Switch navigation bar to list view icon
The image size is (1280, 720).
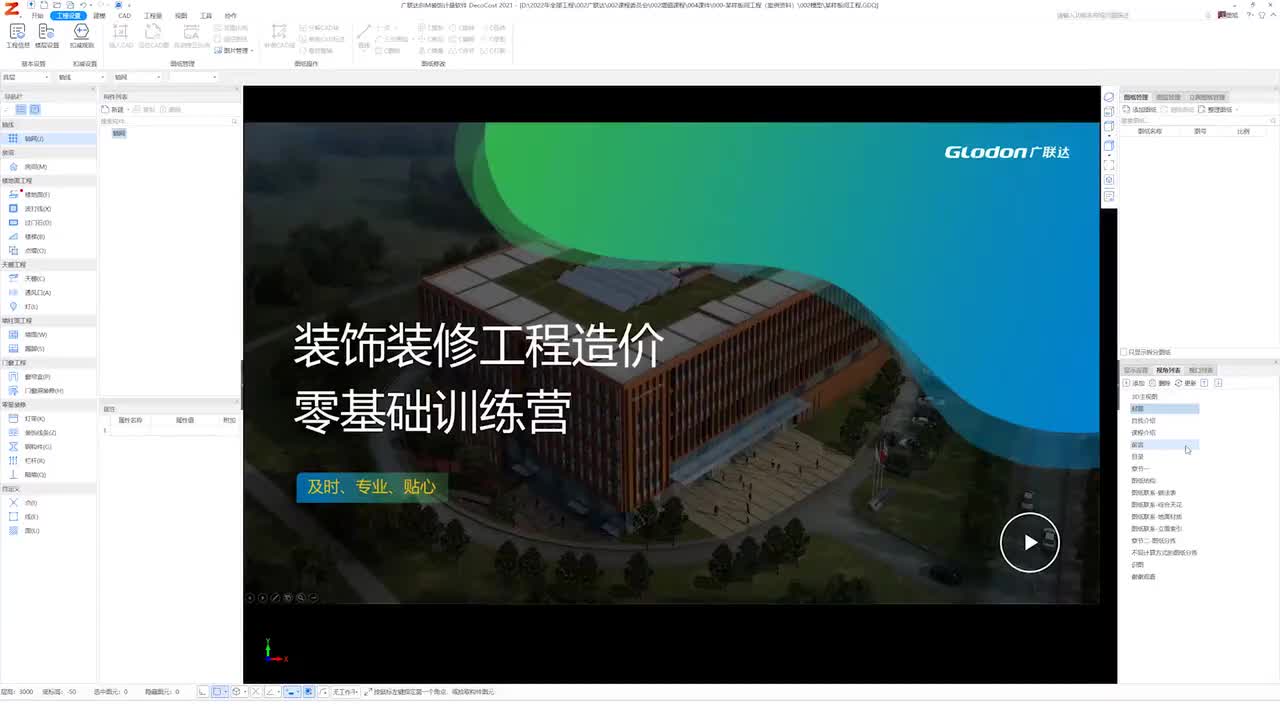point(22,109)
